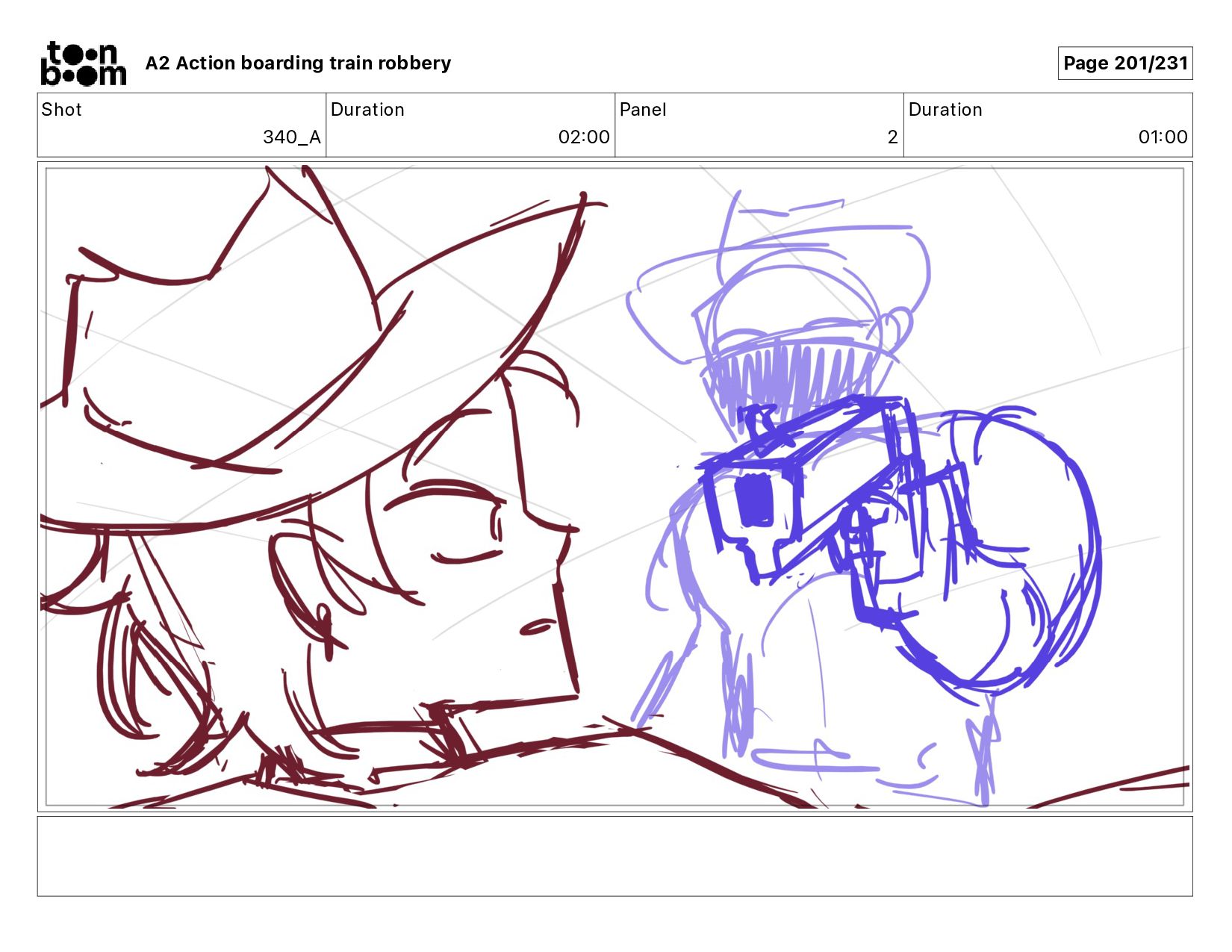
Task: Select the title 'A2 Action boarding train robbery'
Action: click(x=298, y=63)
